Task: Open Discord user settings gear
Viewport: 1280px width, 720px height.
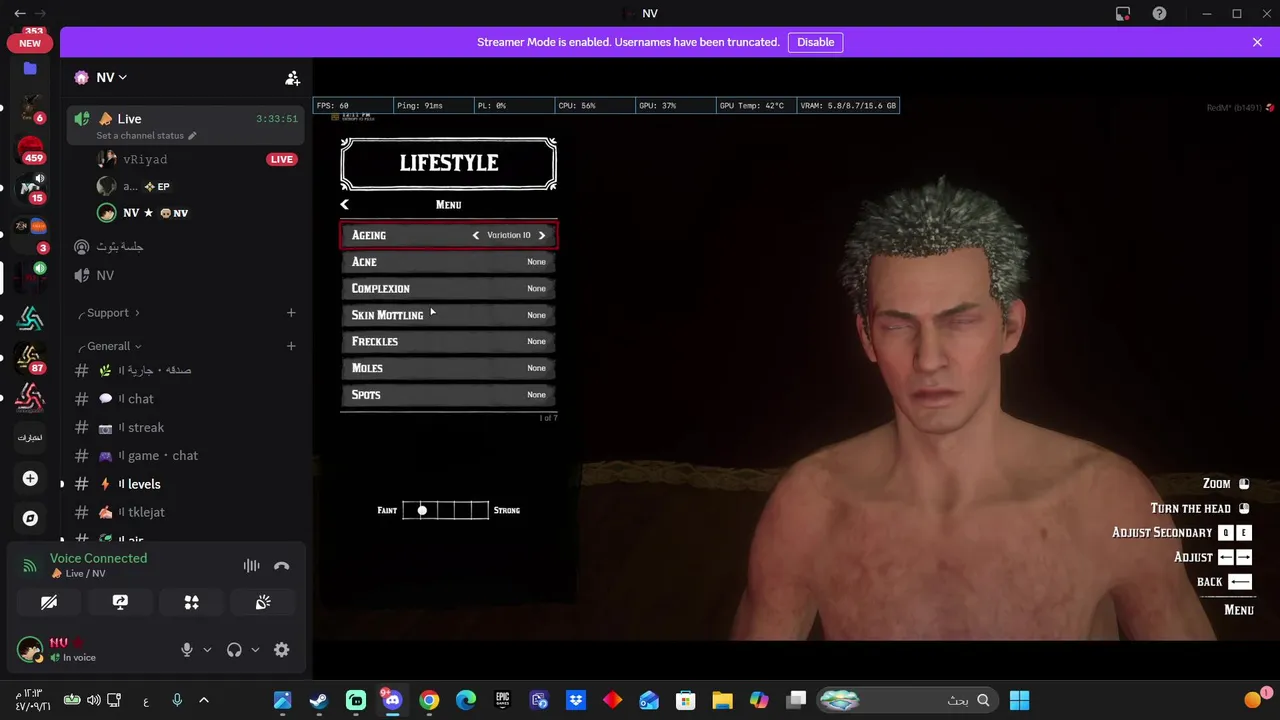Action: click(x=282, y=650)
